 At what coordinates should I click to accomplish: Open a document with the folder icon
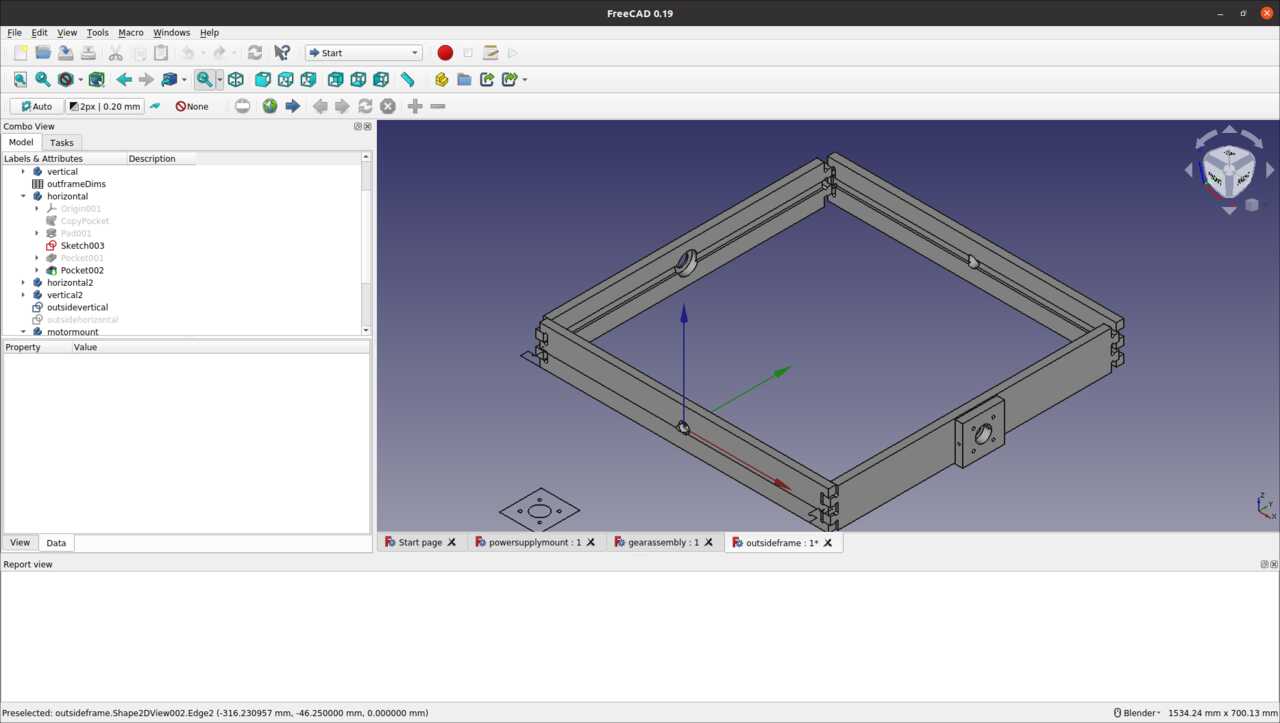coord(43,53)
